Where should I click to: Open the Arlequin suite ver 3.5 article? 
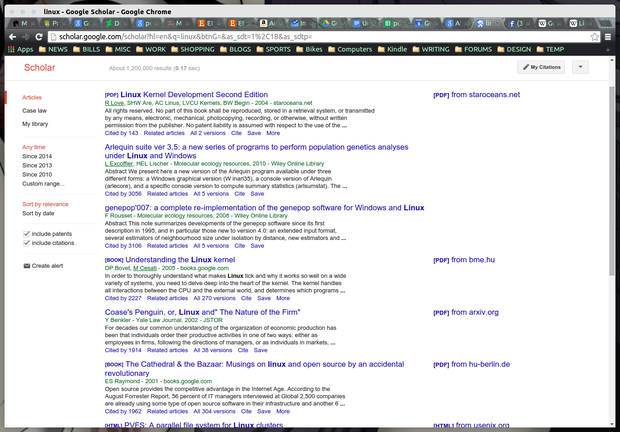pyautogui.click(x=257, y=151)
